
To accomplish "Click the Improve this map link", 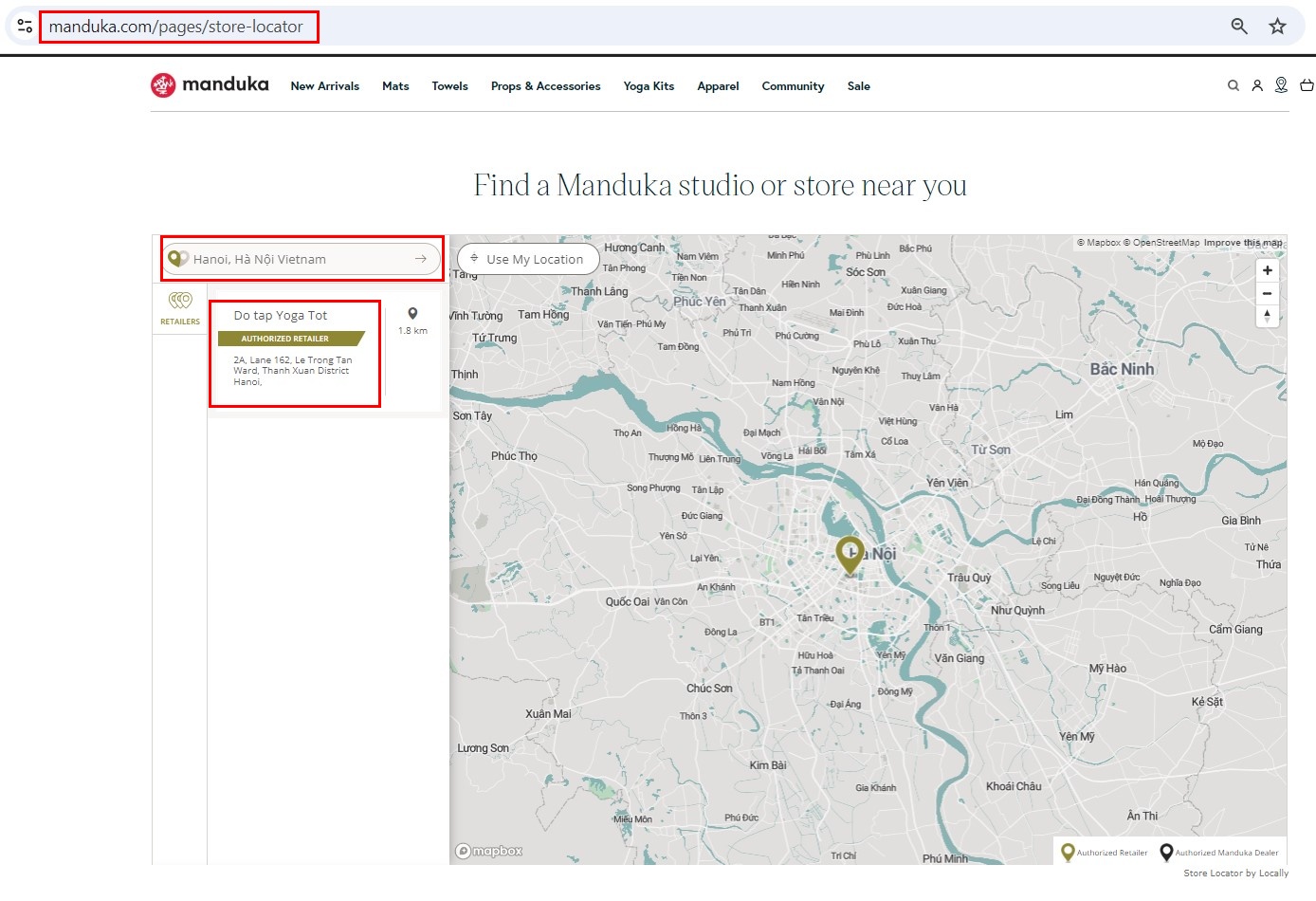I will (x=1242, y=243).
